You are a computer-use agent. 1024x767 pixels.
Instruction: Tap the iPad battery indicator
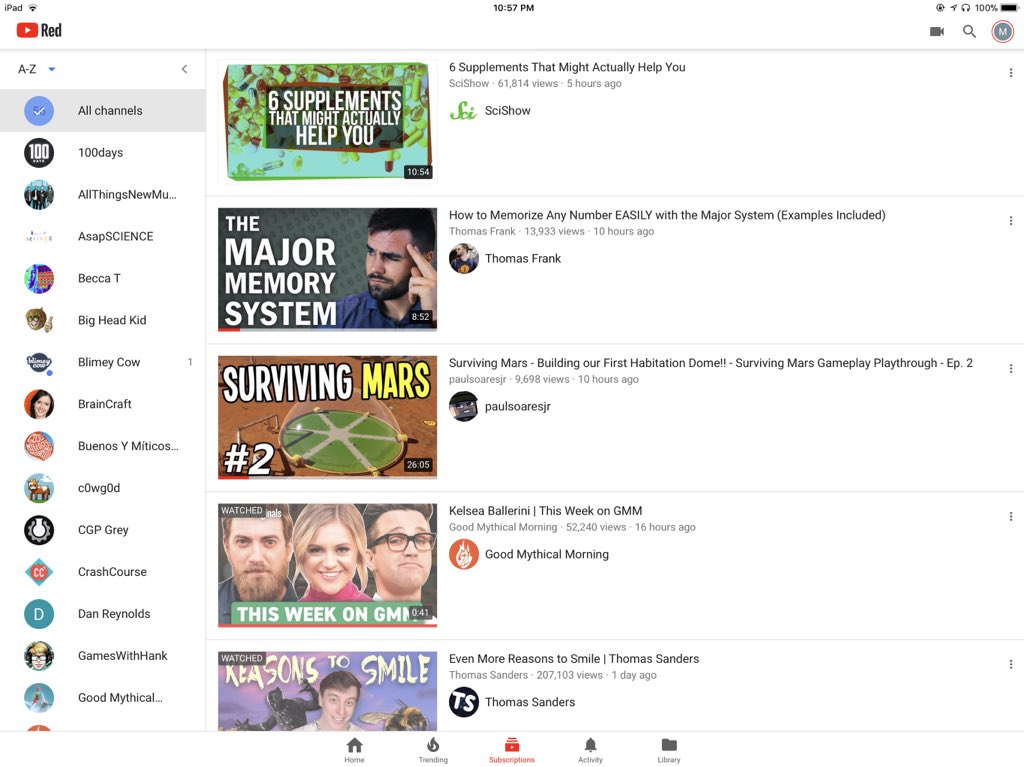[1008, 8]
